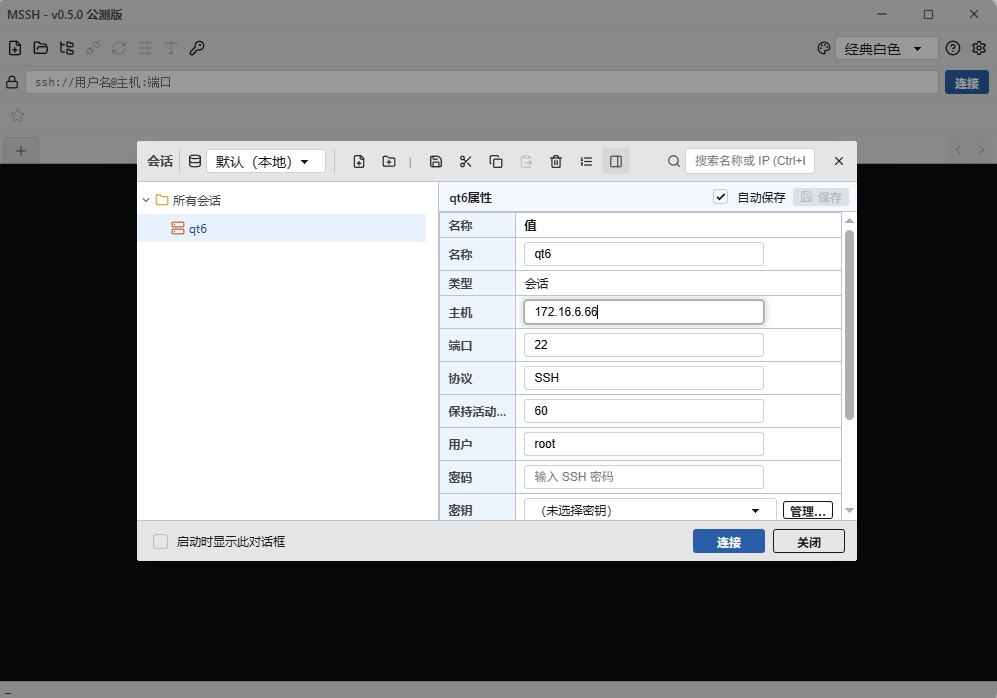Click the properties scrollbar up arrow
Viewport: 997px width, 698px height.
849,221
